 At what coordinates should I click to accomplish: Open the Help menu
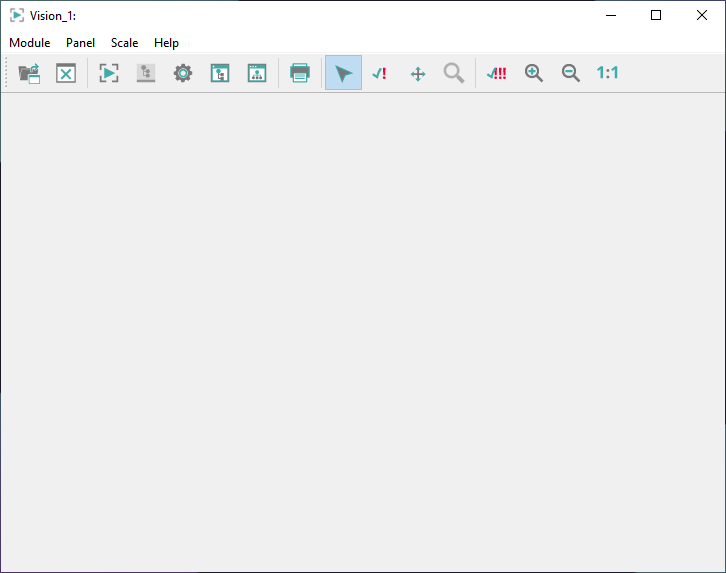pos(167,43)
